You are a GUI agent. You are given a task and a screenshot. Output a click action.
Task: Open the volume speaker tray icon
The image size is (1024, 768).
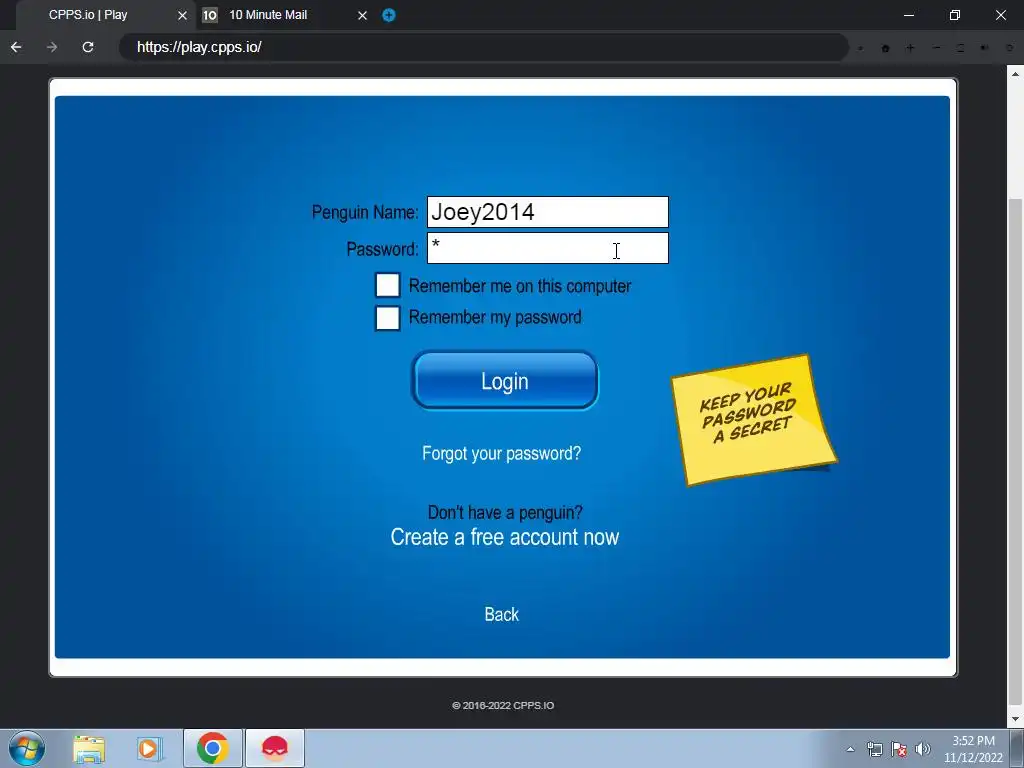[922, 749]
